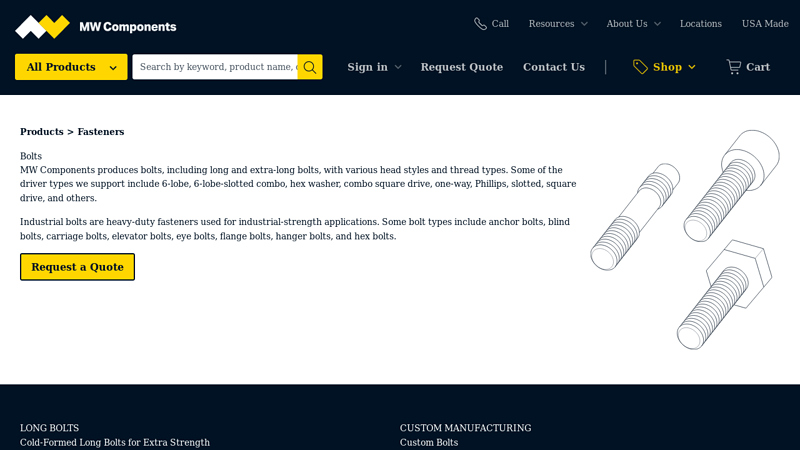Click the Products breadcrumb link

41,132
